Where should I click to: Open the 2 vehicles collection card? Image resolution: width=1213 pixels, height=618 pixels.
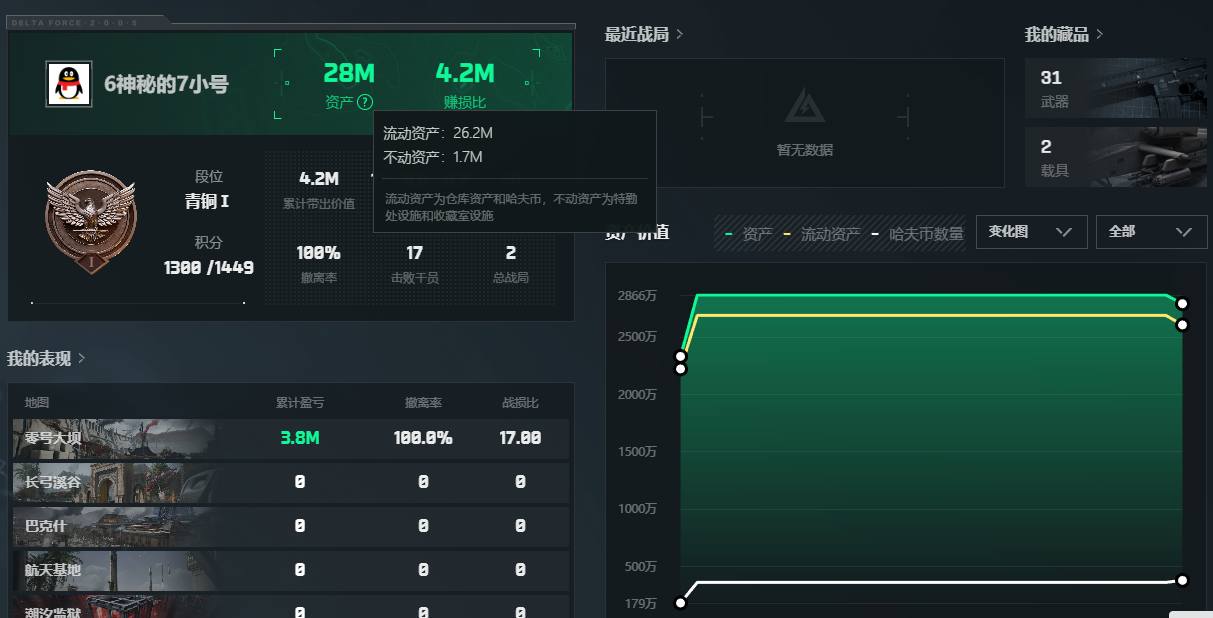pos(1115,157)
